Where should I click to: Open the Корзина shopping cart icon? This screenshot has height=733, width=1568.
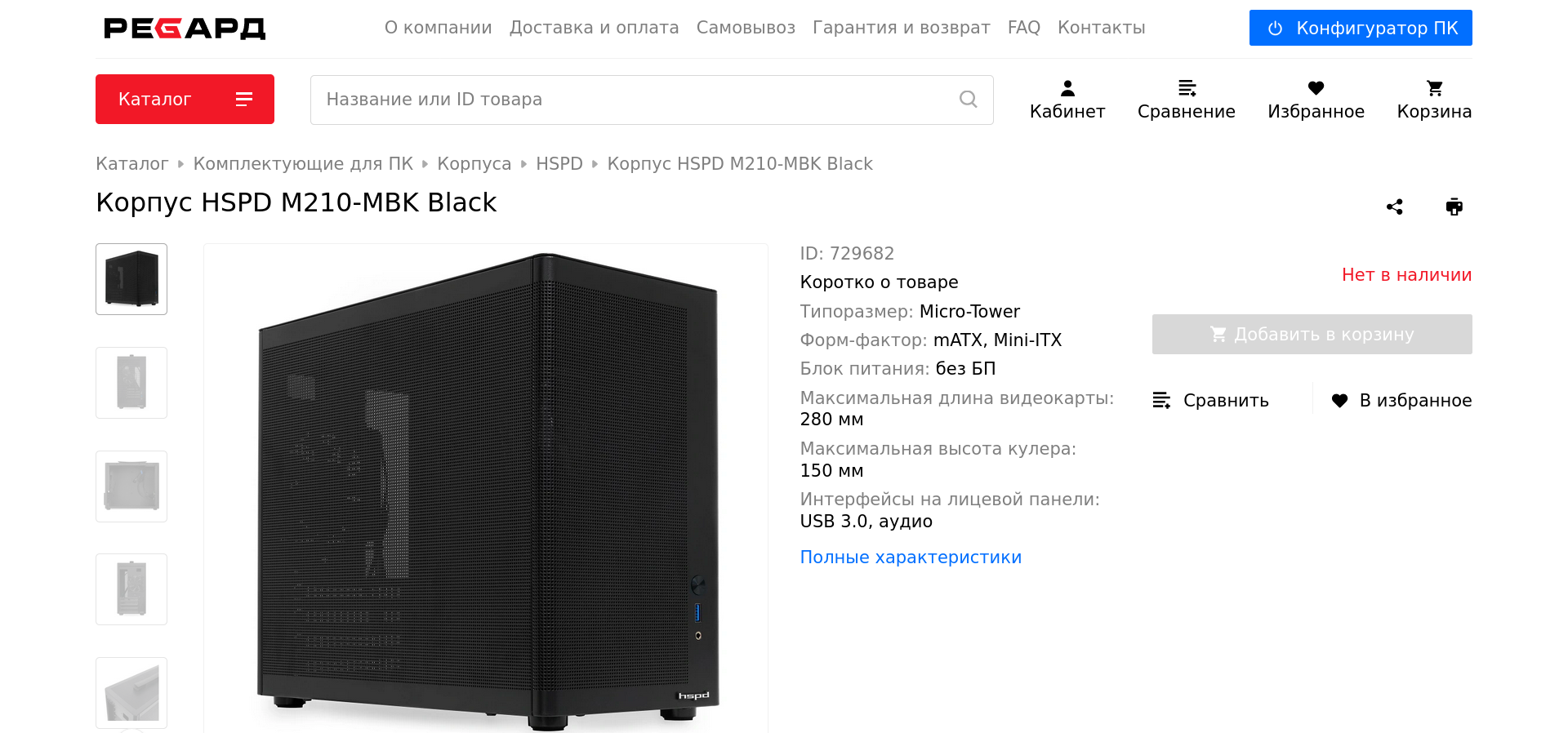[1435, 88]
